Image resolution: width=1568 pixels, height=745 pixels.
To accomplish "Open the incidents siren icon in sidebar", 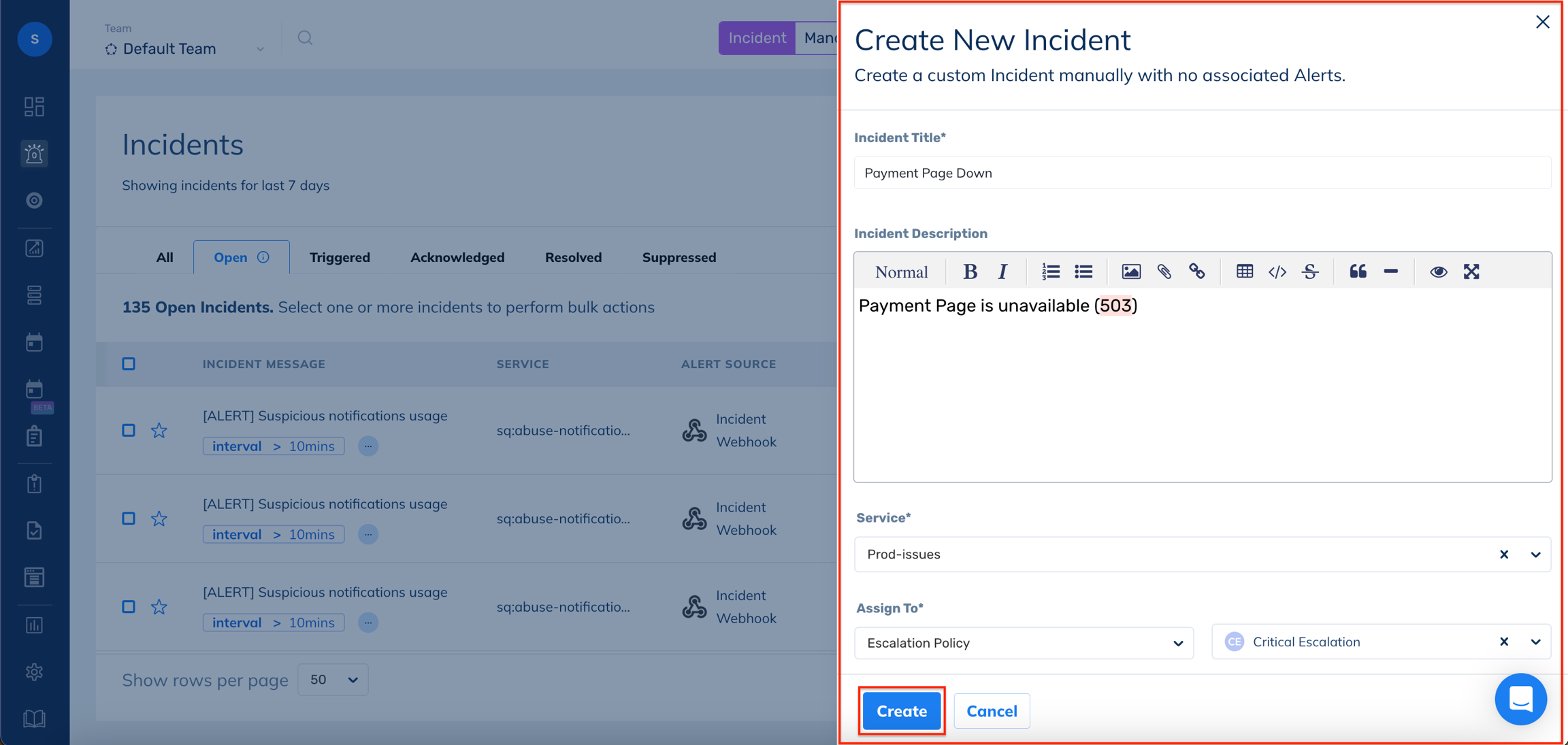I will pyautogui.click(x=34, y=154).
